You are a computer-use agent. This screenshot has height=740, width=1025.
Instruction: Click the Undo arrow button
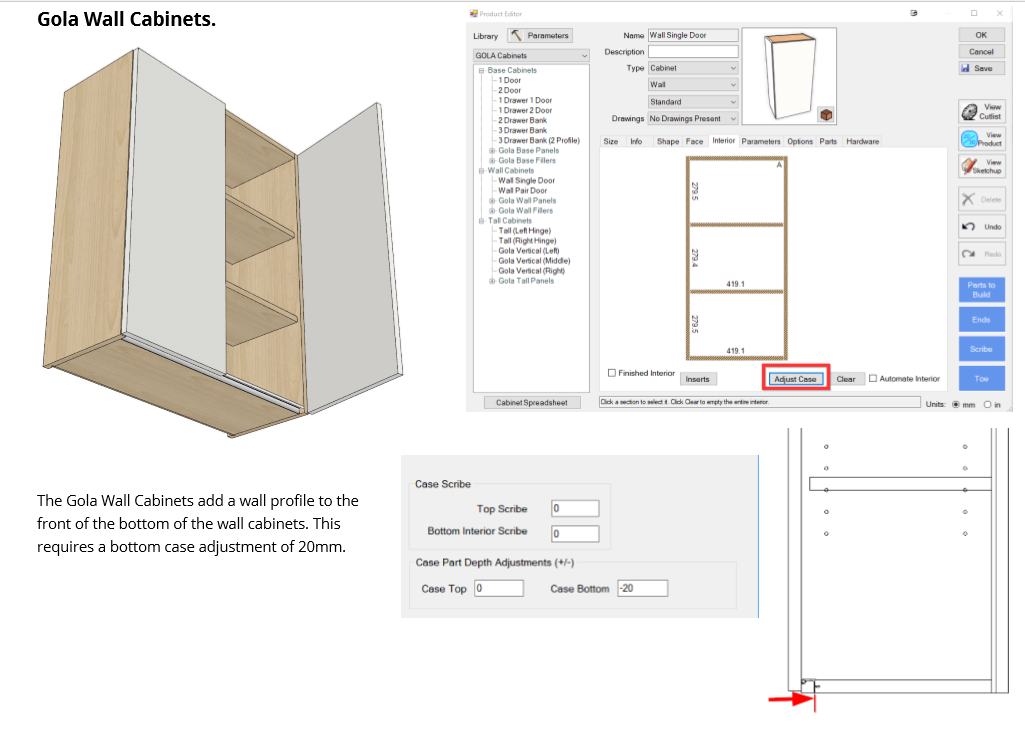pyautogui.click(x=980, y=227)
